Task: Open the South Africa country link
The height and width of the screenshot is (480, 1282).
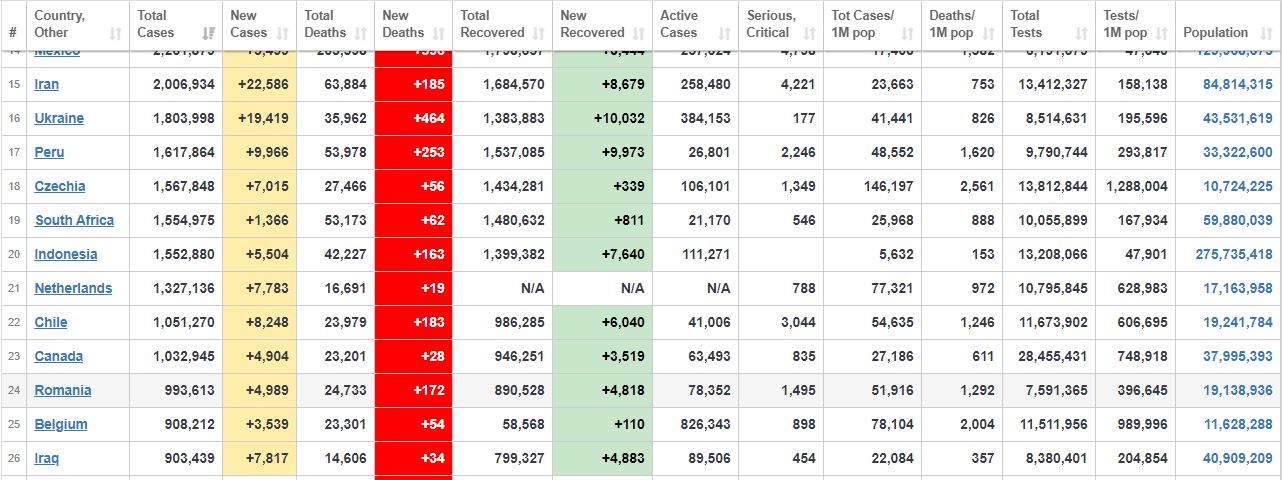Action: click(74, 220)
